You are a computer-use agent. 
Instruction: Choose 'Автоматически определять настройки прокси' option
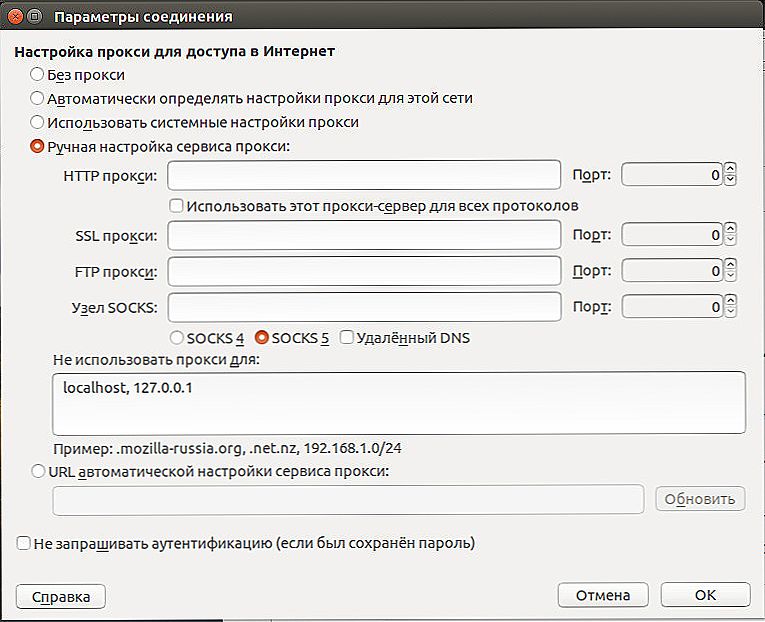tap(37, 98)
